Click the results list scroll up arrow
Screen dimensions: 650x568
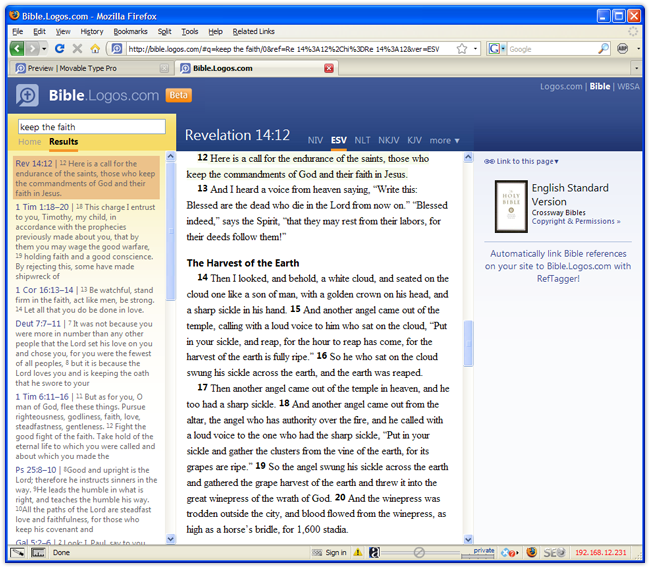(170, 156)
